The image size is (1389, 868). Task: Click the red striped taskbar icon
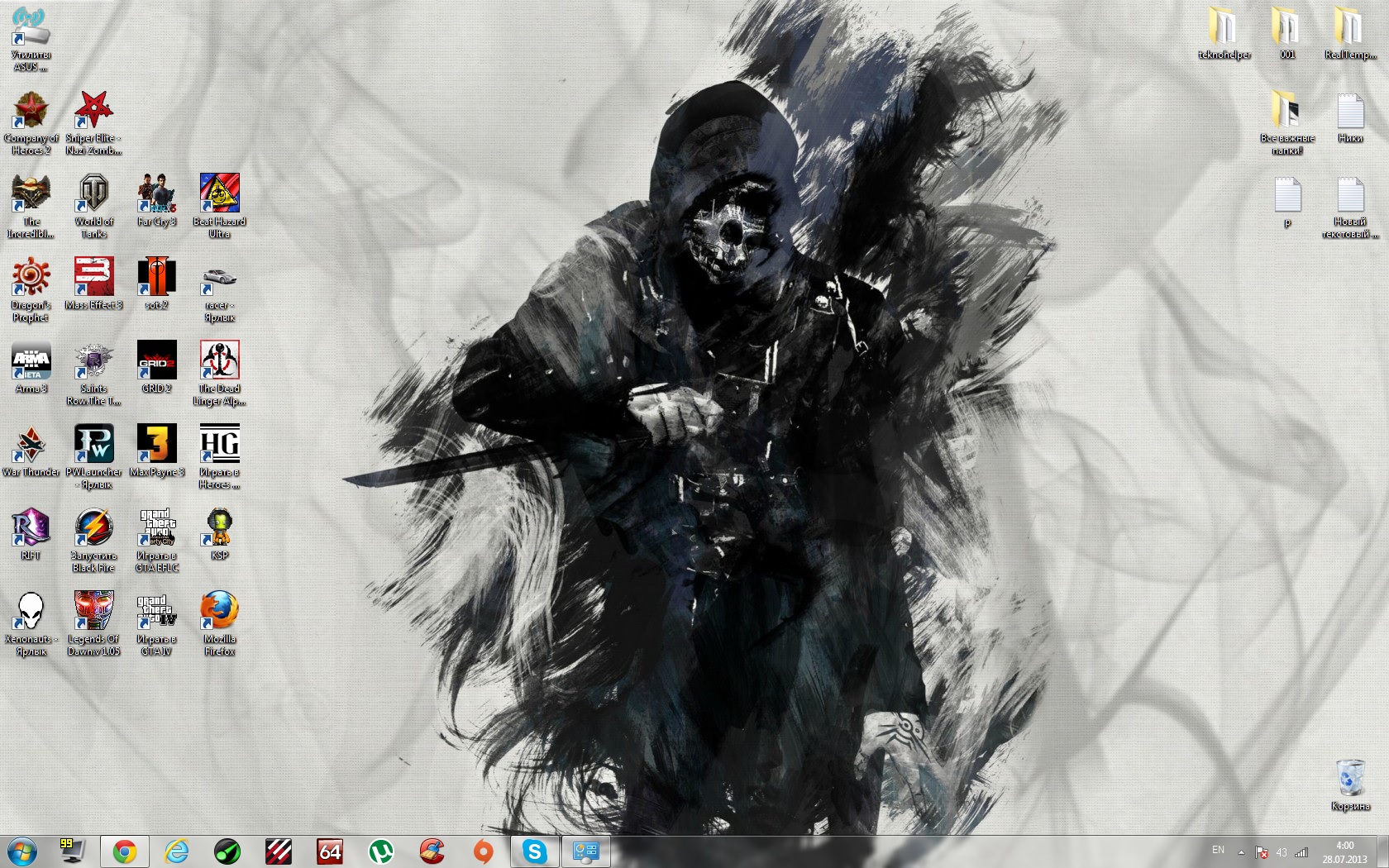click(x=279, y=851)
